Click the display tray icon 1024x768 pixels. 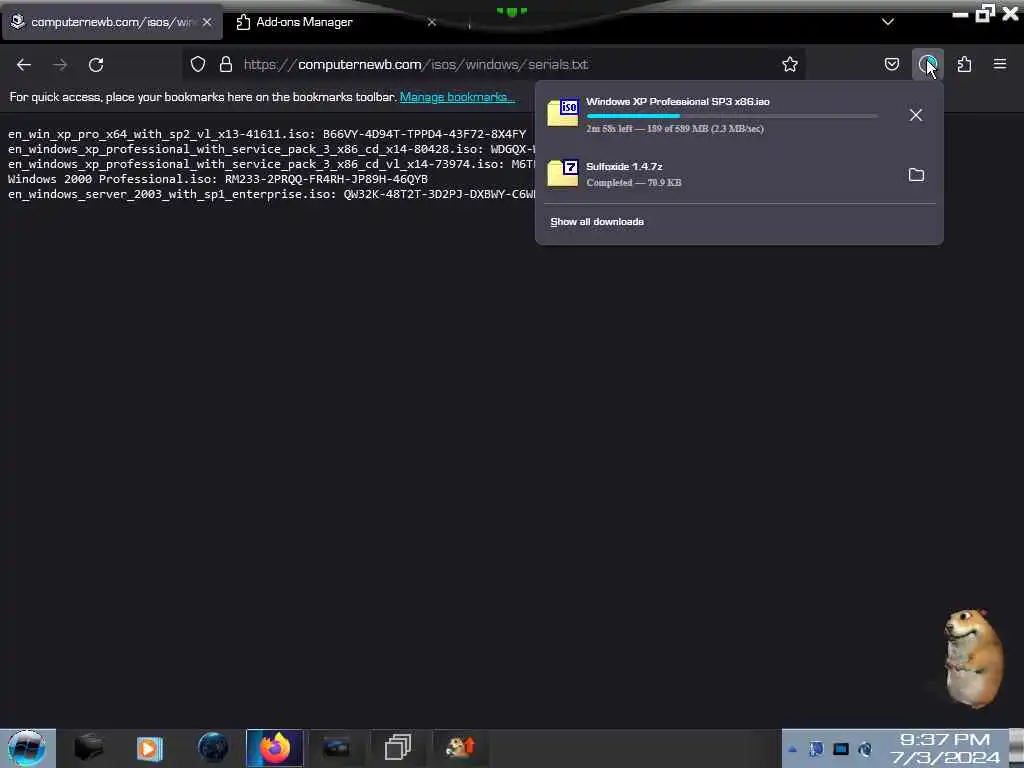[x=841, y=749]
